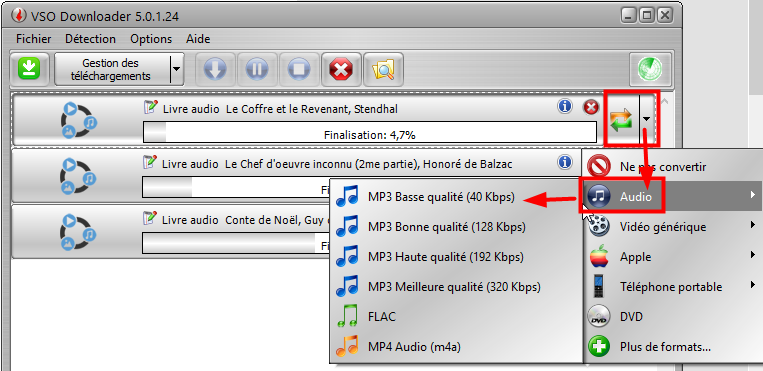Viewport: 763px width, 371px height.
Task: Open the Fichier menu
Action: (34, 39)
